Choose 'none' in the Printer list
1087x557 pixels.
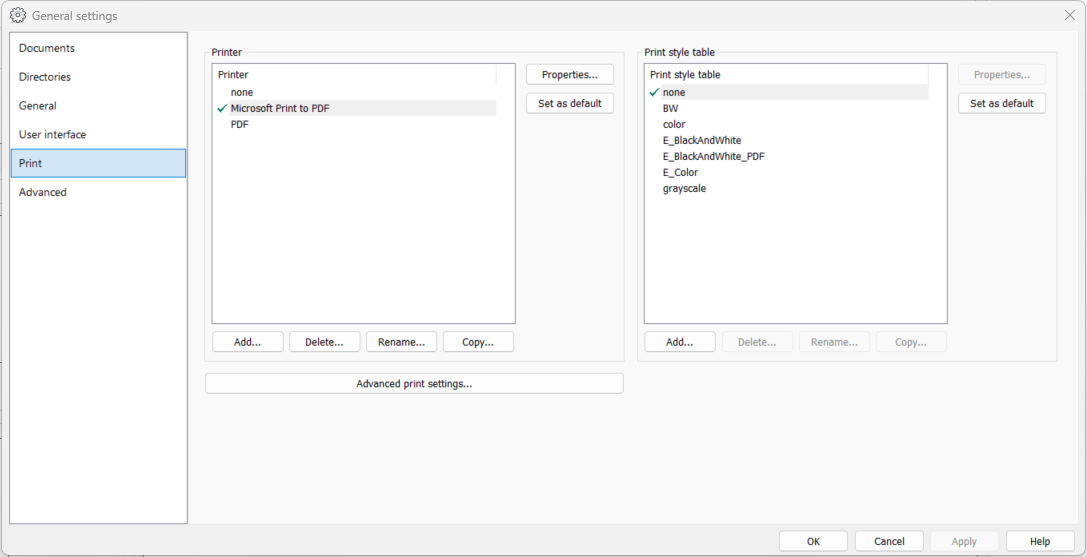click(x=242, y=92)
